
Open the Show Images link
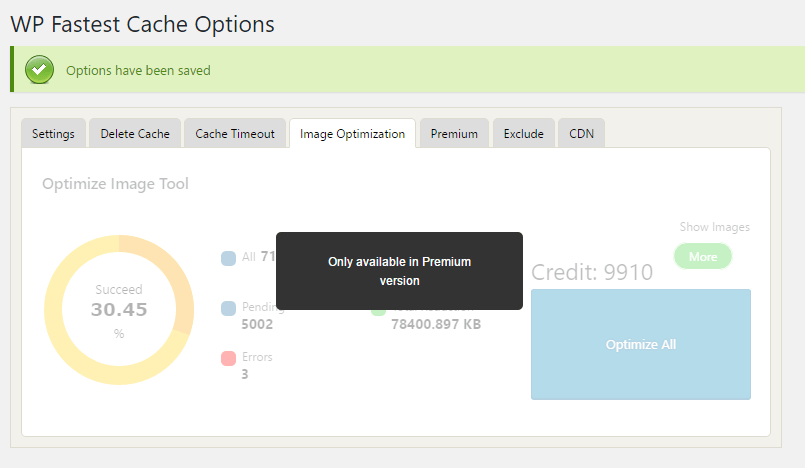click(715, 227)
